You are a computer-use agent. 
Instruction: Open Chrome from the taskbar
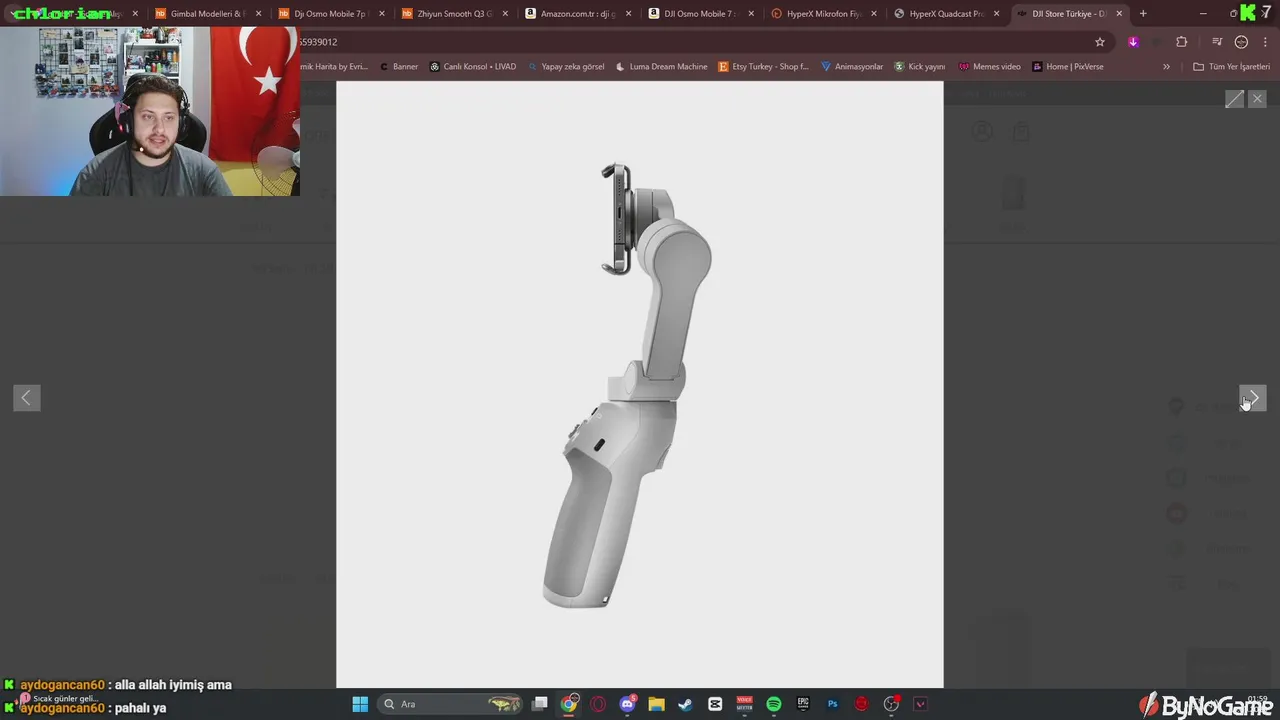[x=569, y=704]
